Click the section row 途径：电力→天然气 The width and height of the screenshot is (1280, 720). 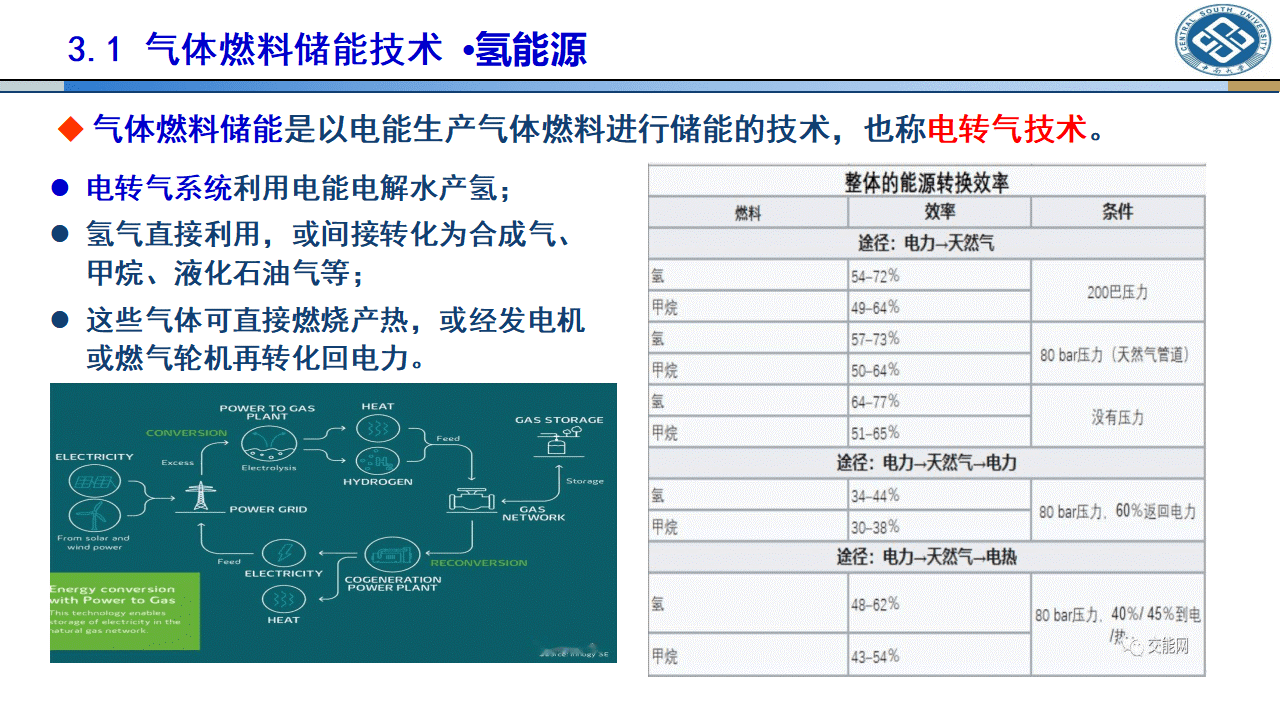(927, 243)
